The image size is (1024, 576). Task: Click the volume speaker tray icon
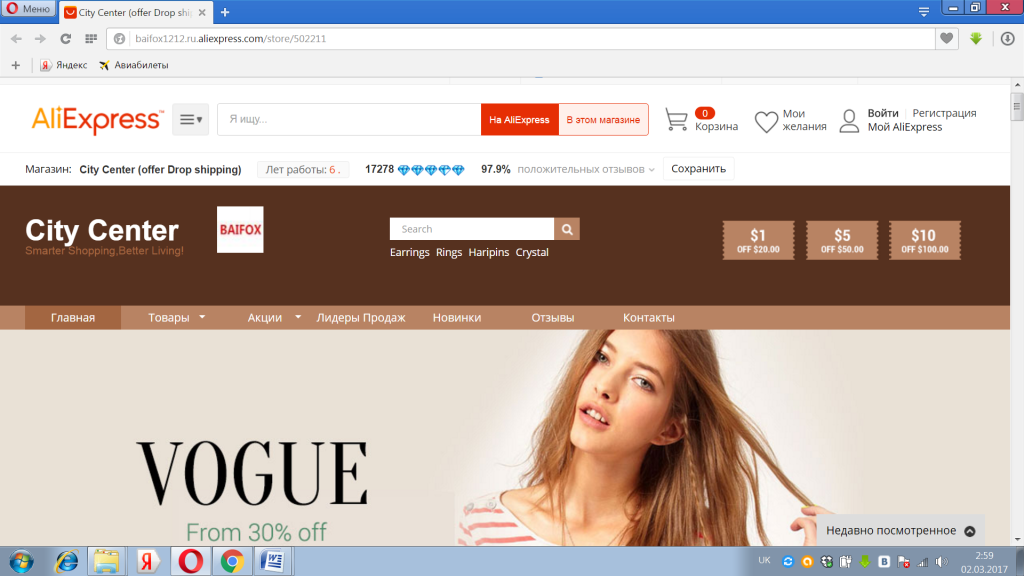941,562
